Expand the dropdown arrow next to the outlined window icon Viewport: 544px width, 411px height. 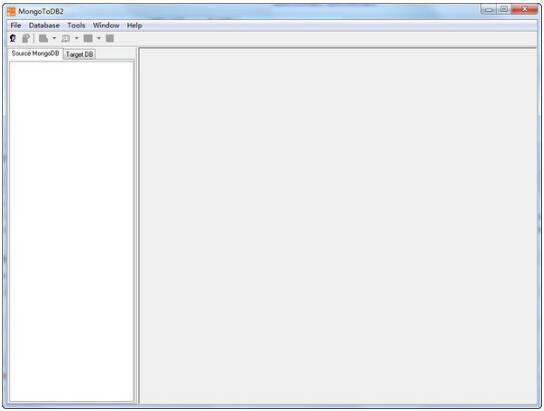click(x=76, y=38)
